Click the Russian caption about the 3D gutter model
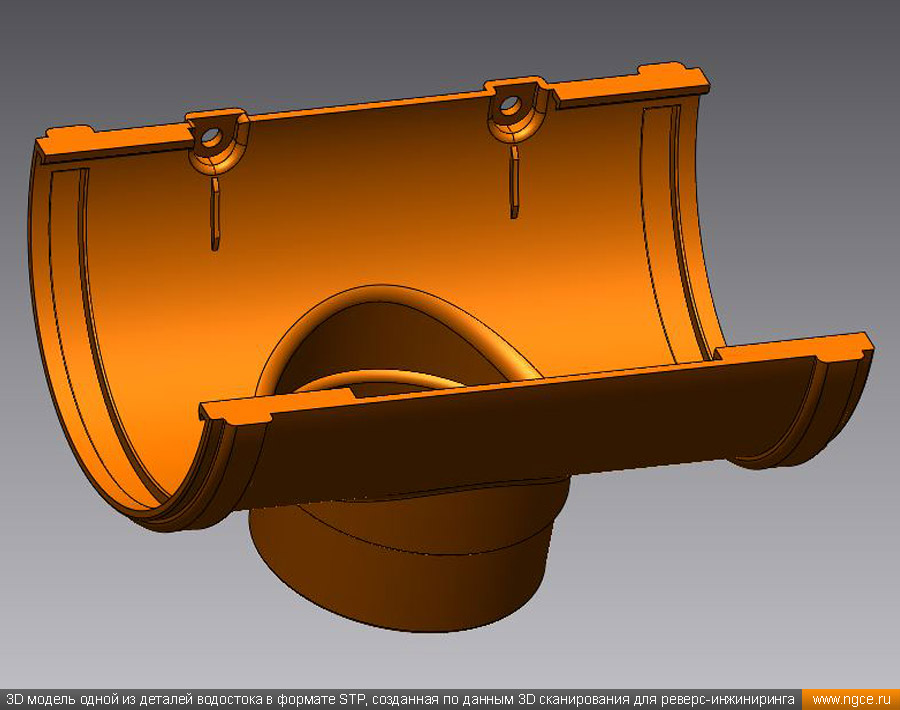The image size is (900, 710). point(400,700)
